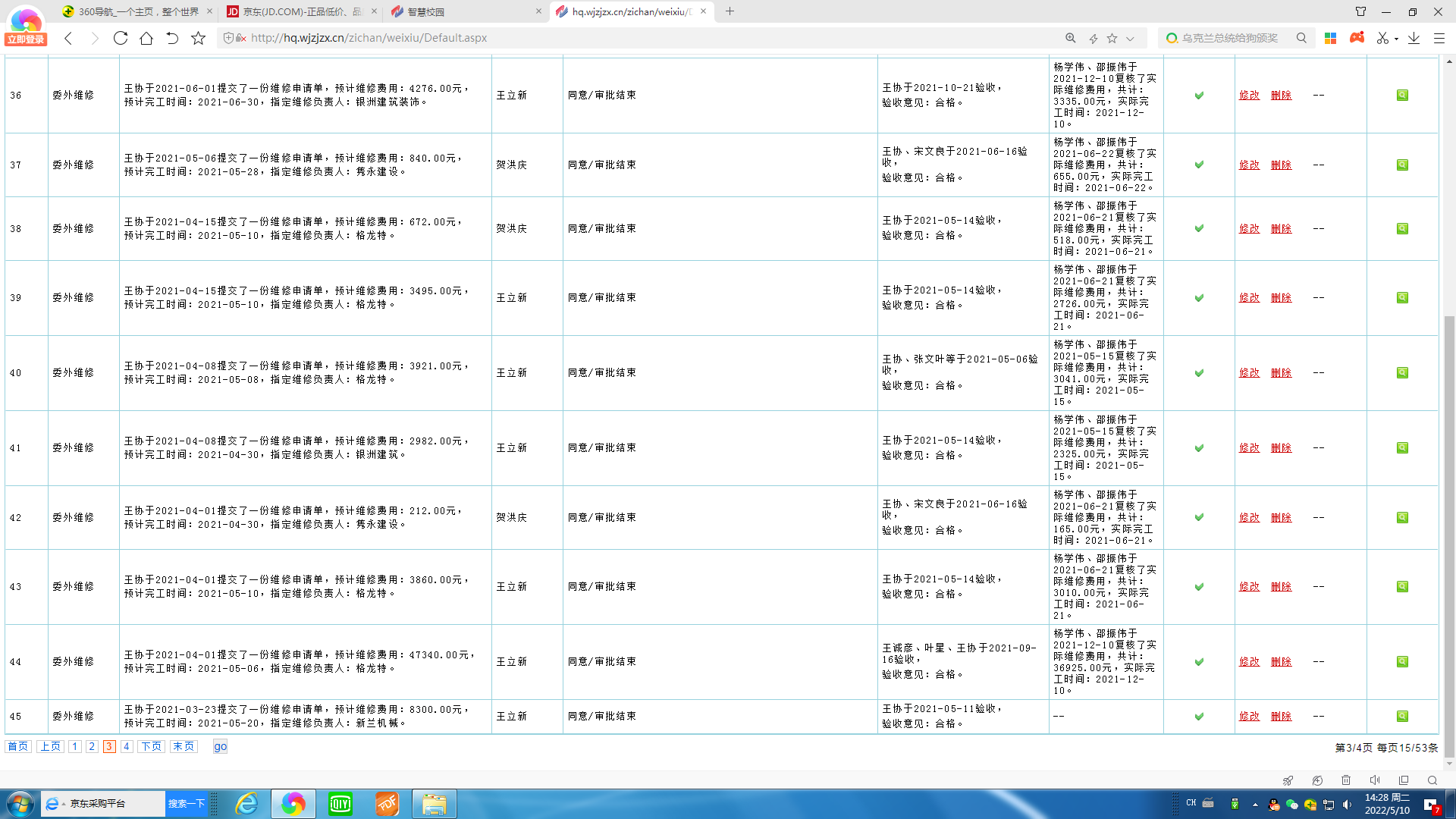Click green checkmark in row 45
Viewport: 1456px width, 819px height.
[1199, 716]
